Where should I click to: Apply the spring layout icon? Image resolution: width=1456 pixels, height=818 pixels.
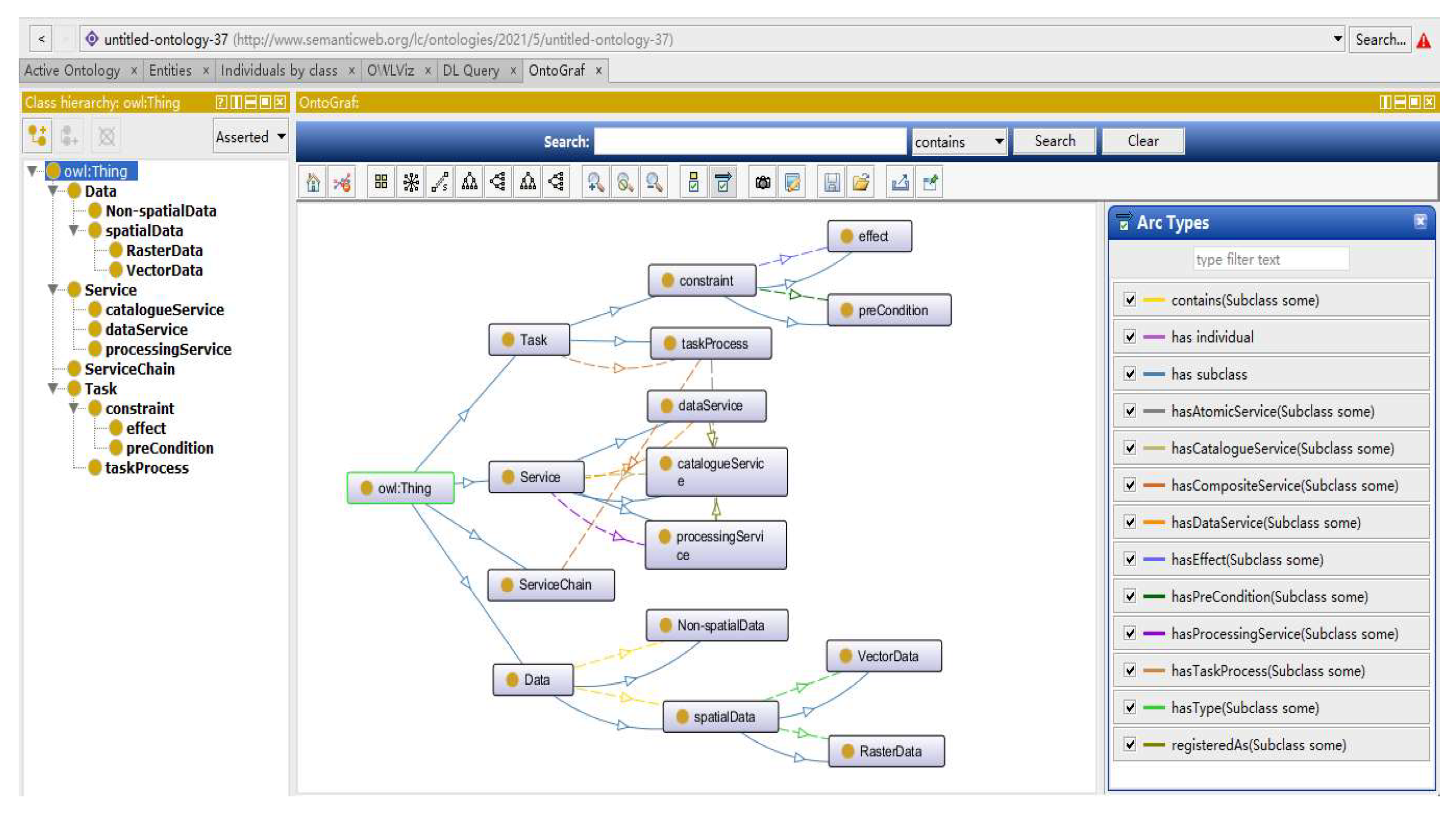440,182
